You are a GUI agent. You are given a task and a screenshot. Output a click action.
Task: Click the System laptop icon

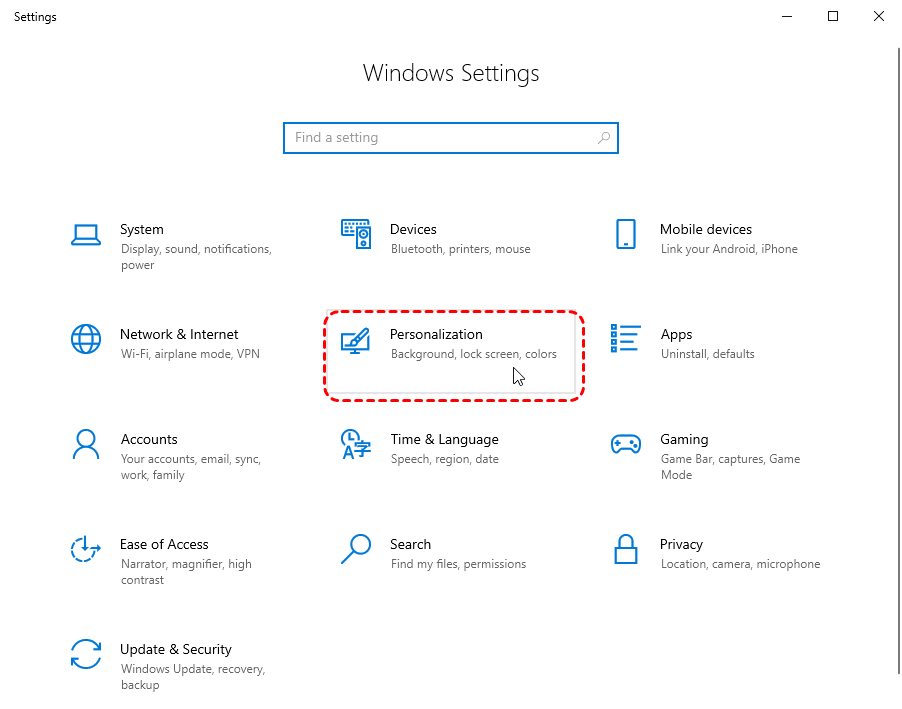tap(86, 235)
